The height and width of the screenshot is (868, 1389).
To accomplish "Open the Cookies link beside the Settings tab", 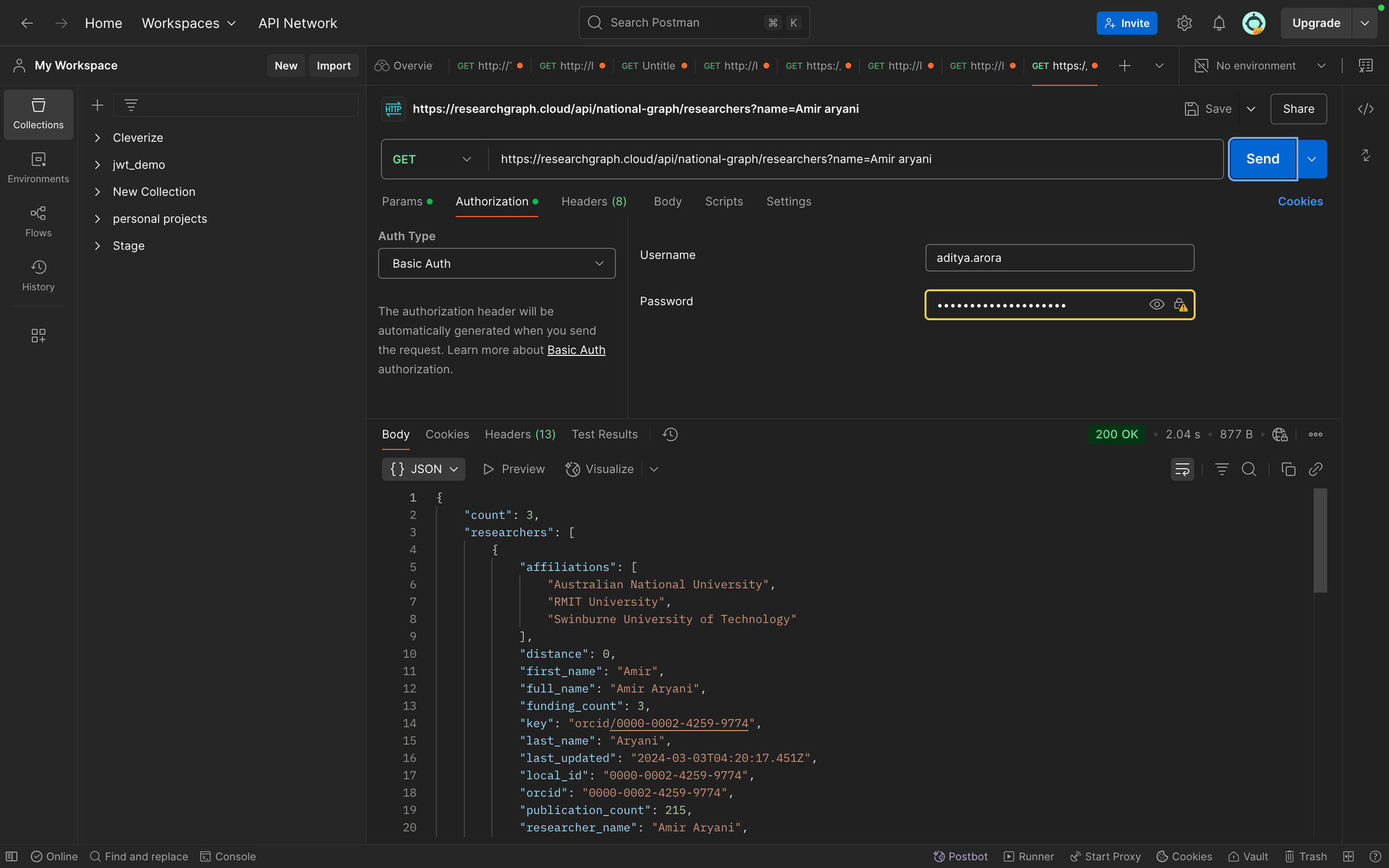I will [1300, 201].
